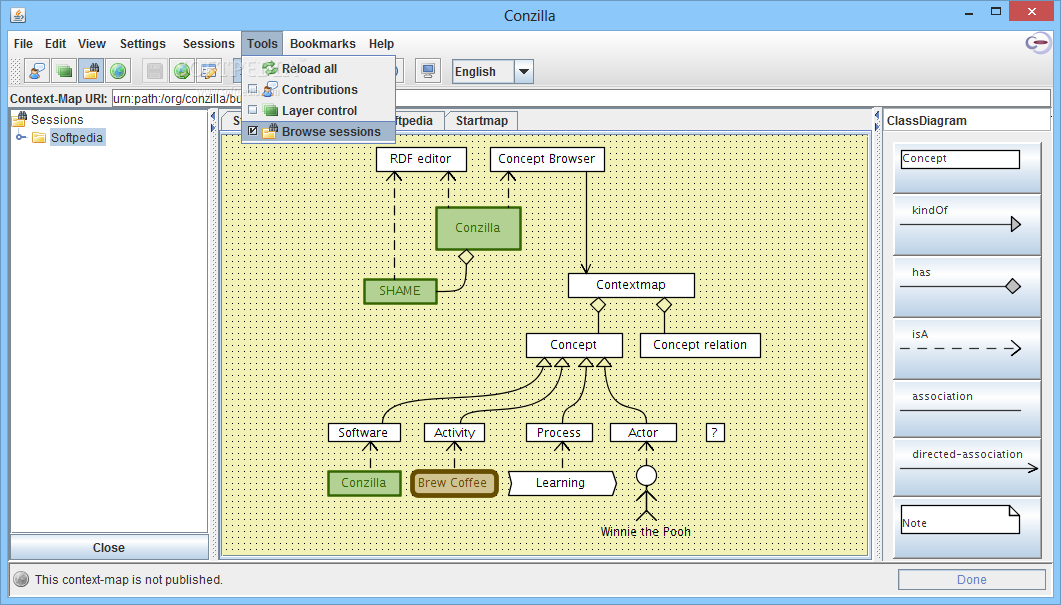Click 'This context-map is not published.' text
Viewport: 1061px width, 605px height.
click(x=129, y=579)
